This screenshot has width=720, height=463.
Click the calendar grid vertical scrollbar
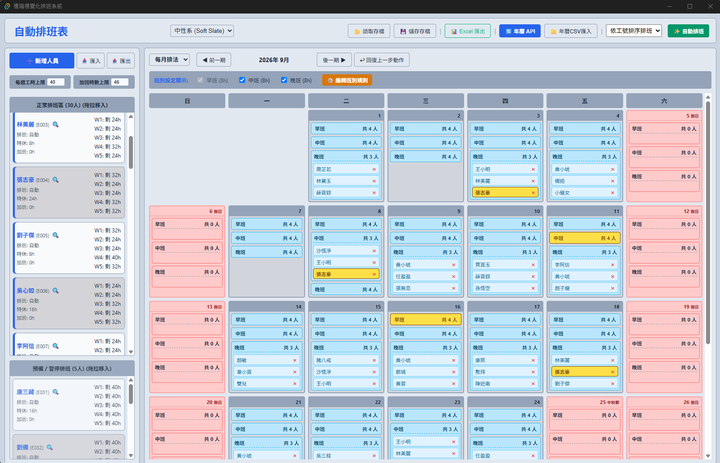coord(708,276)
